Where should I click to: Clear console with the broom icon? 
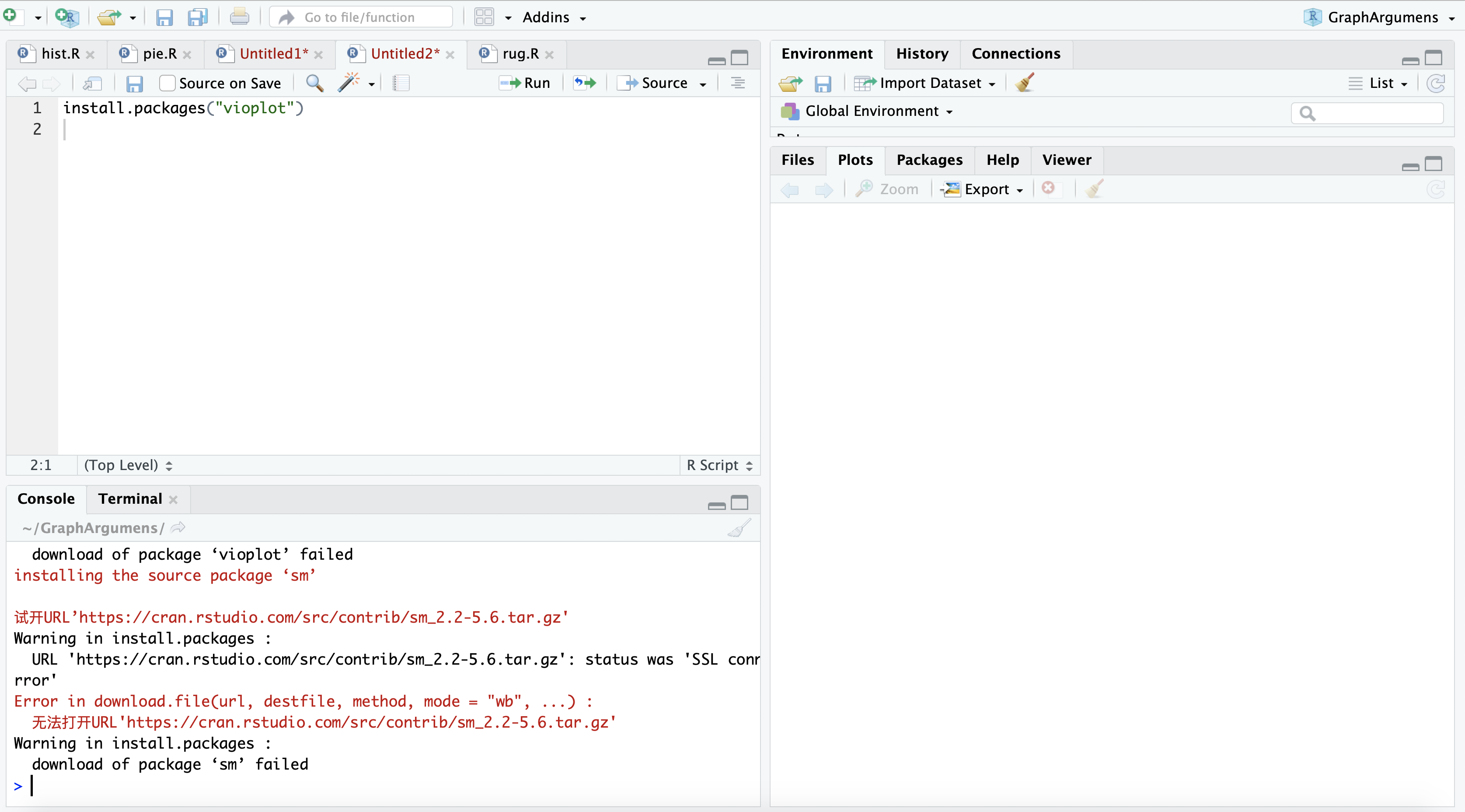(739, 527)
